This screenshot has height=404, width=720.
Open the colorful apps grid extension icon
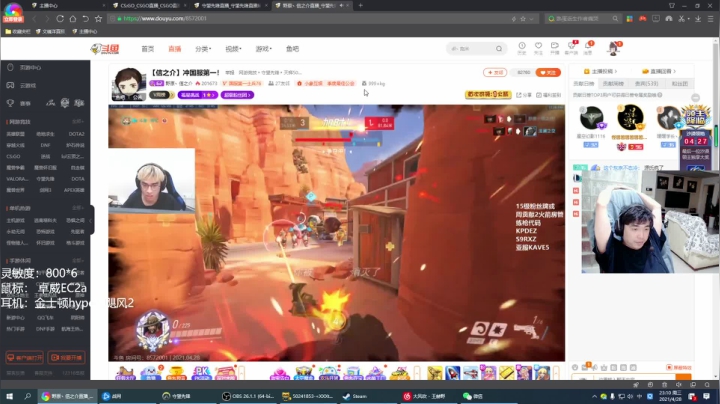pyautogui.click(x=630, y=19)
